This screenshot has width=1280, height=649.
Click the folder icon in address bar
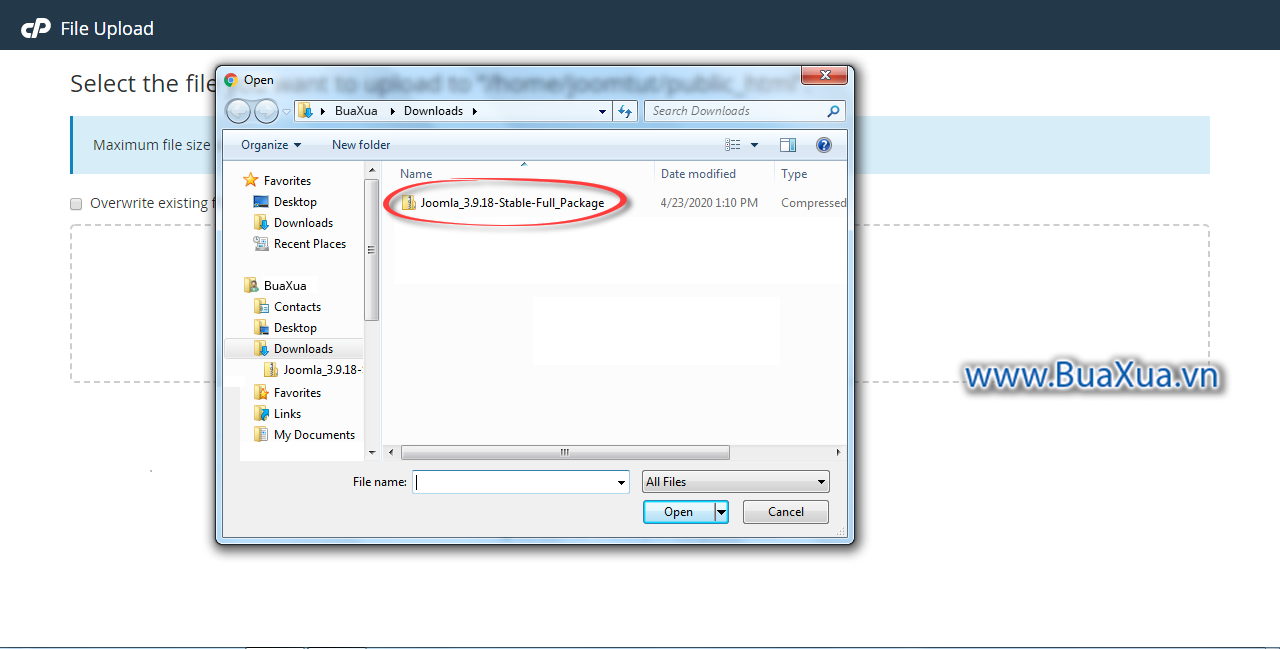[x=306, y=111]
